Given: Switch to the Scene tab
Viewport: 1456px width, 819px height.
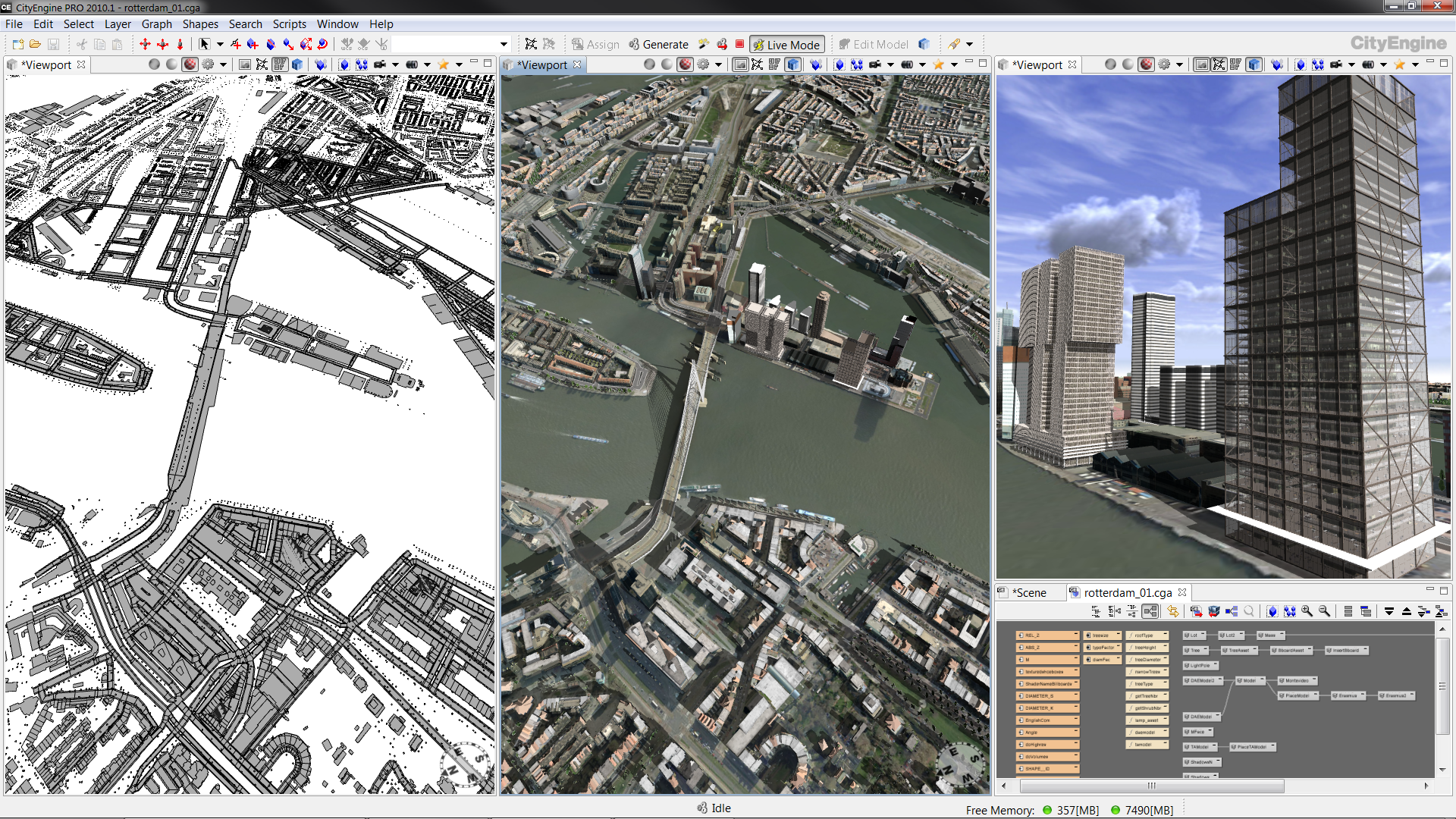Looking at the screenshot, I should 1029,592.
